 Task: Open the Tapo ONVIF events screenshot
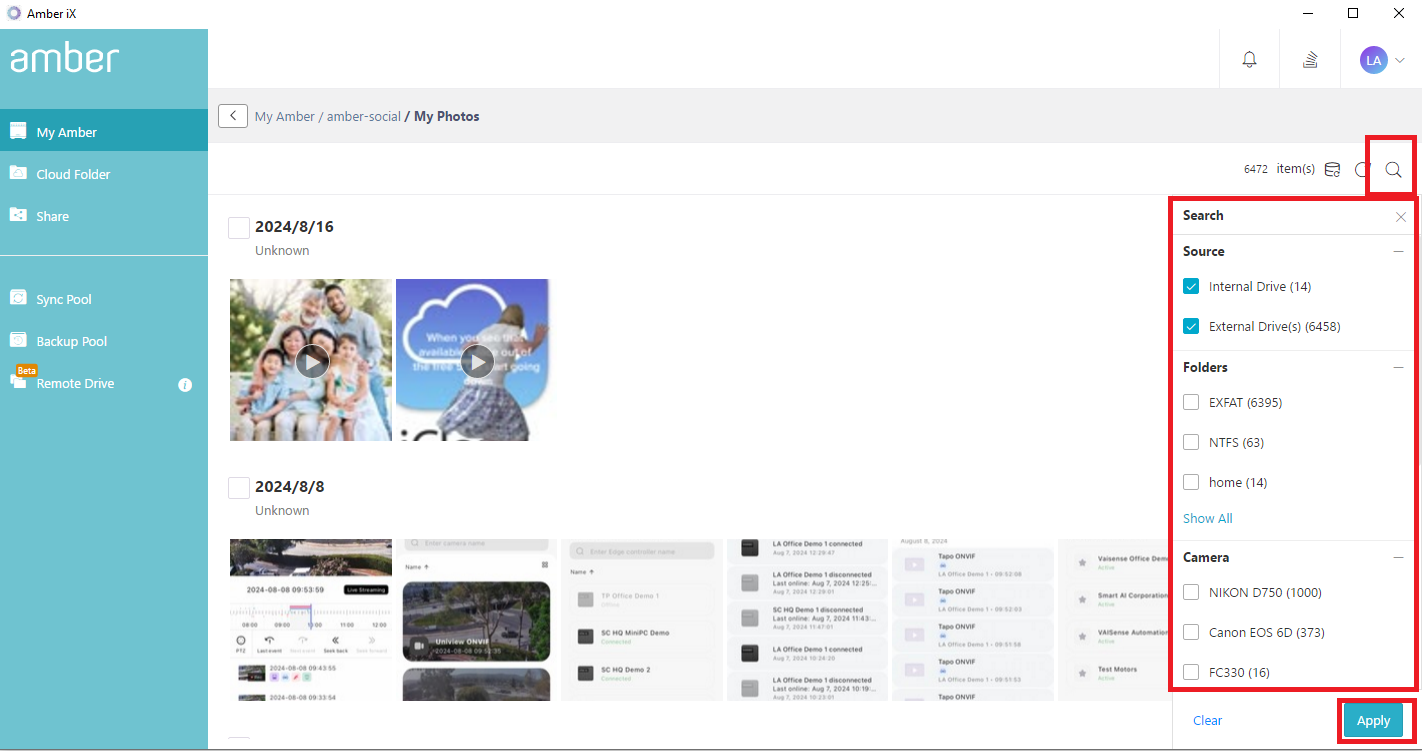pos(975,620)
